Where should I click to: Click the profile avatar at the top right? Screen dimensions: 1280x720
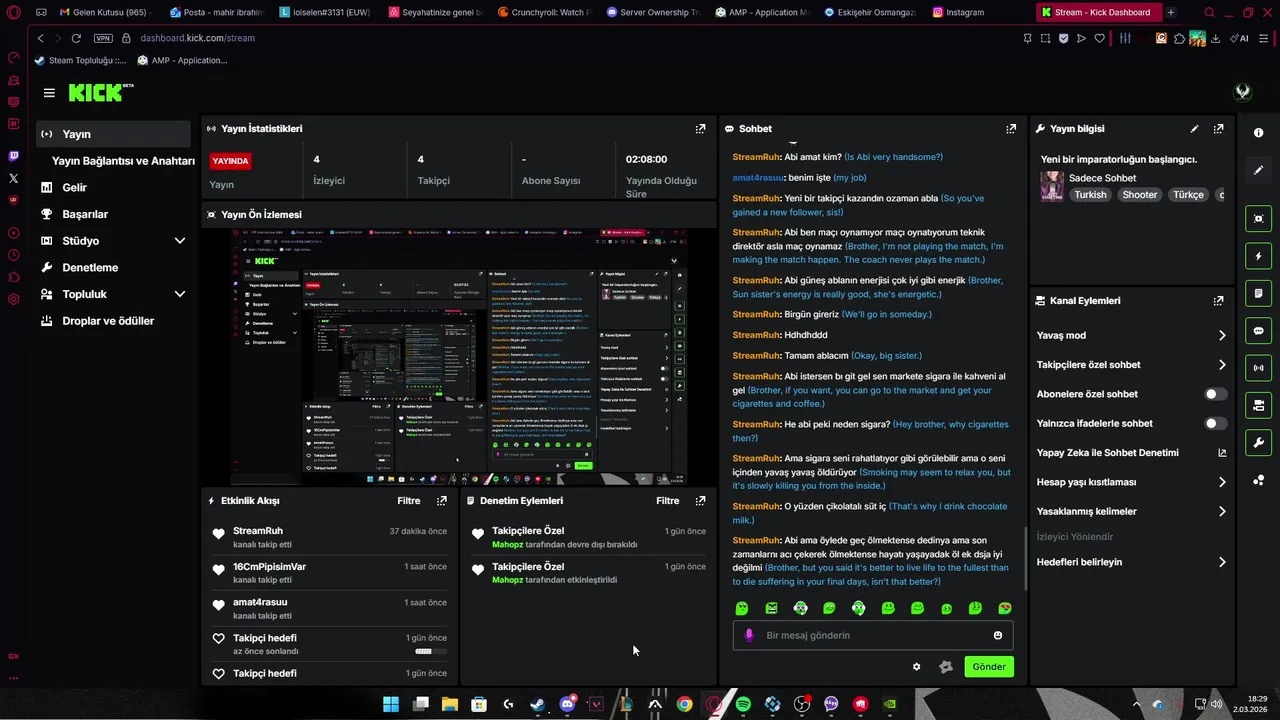pyautogui.click(x=1243, y=92)
